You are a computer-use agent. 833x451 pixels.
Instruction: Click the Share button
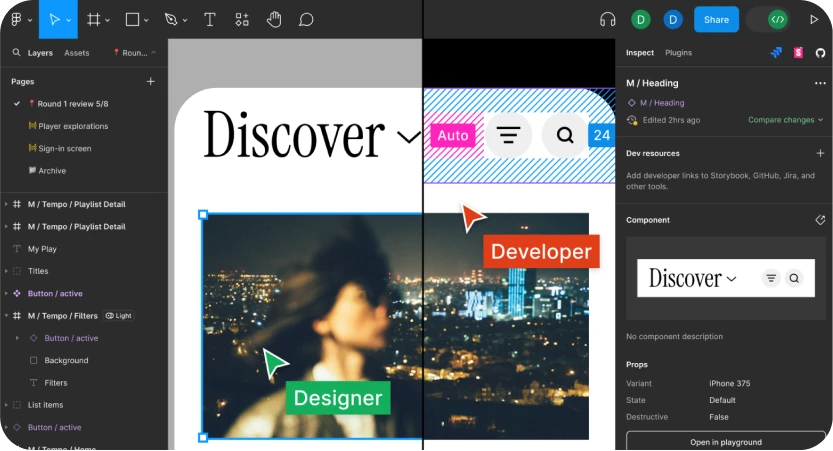click(x=716, y=19)
